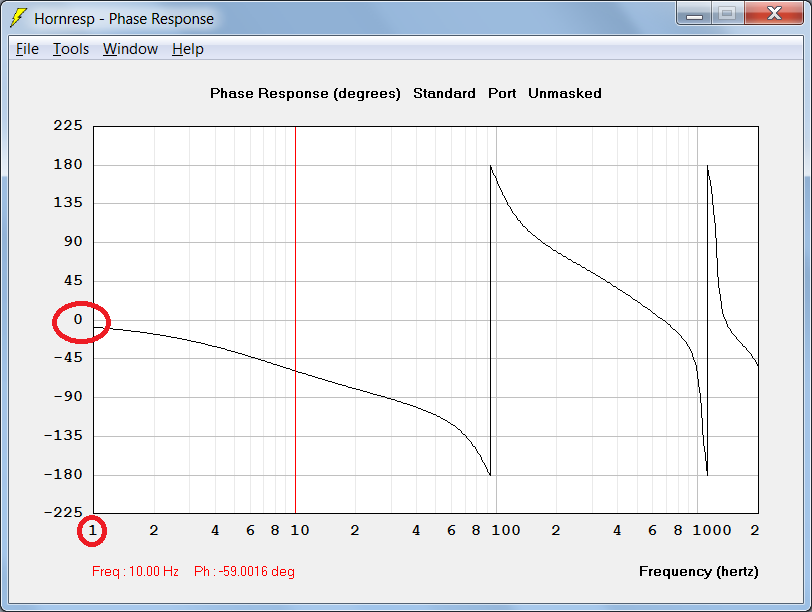
Task: Close the Phase Response window
Action: [x=774, y=14]
